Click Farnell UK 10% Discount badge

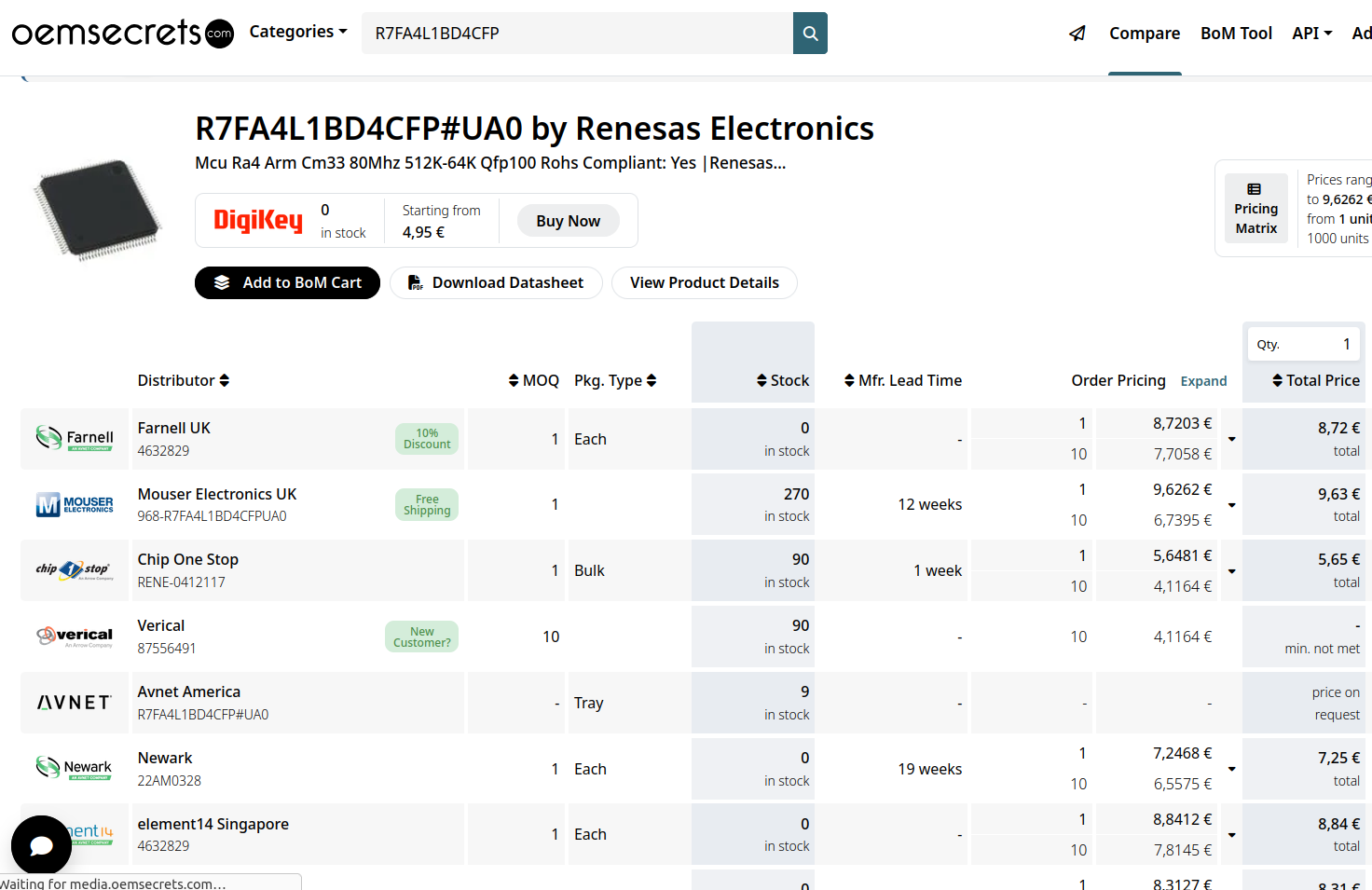[x=427, y=439]
